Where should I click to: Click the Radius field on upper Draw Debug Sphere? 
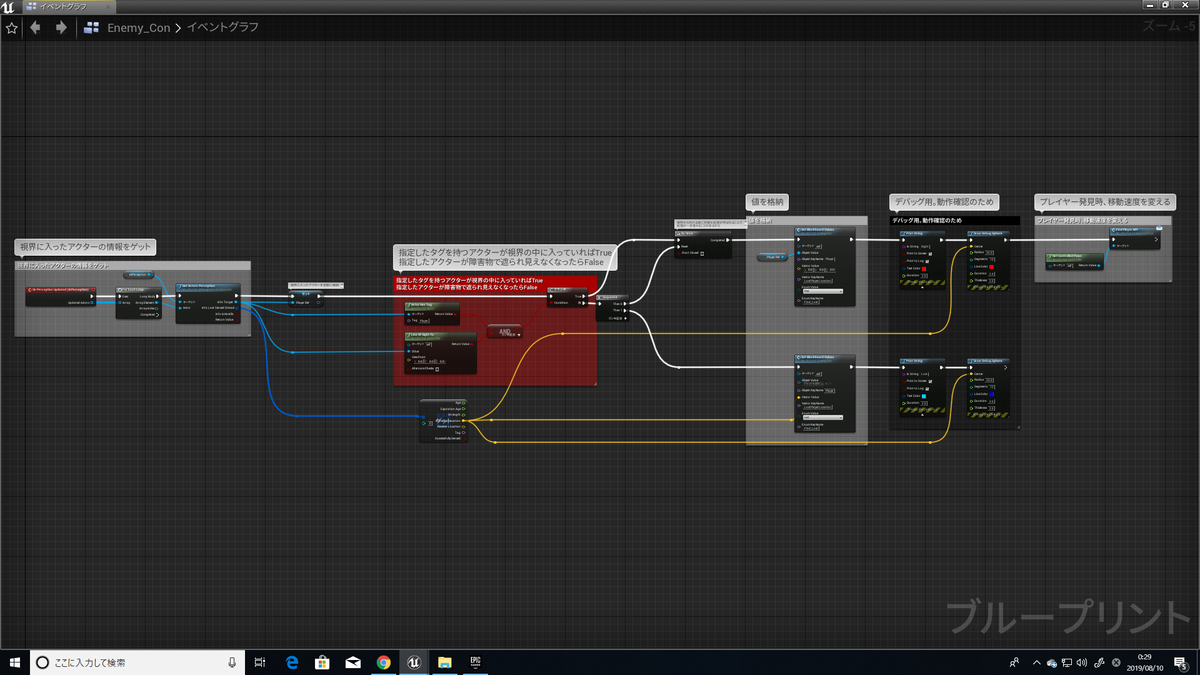pos(990,252)
